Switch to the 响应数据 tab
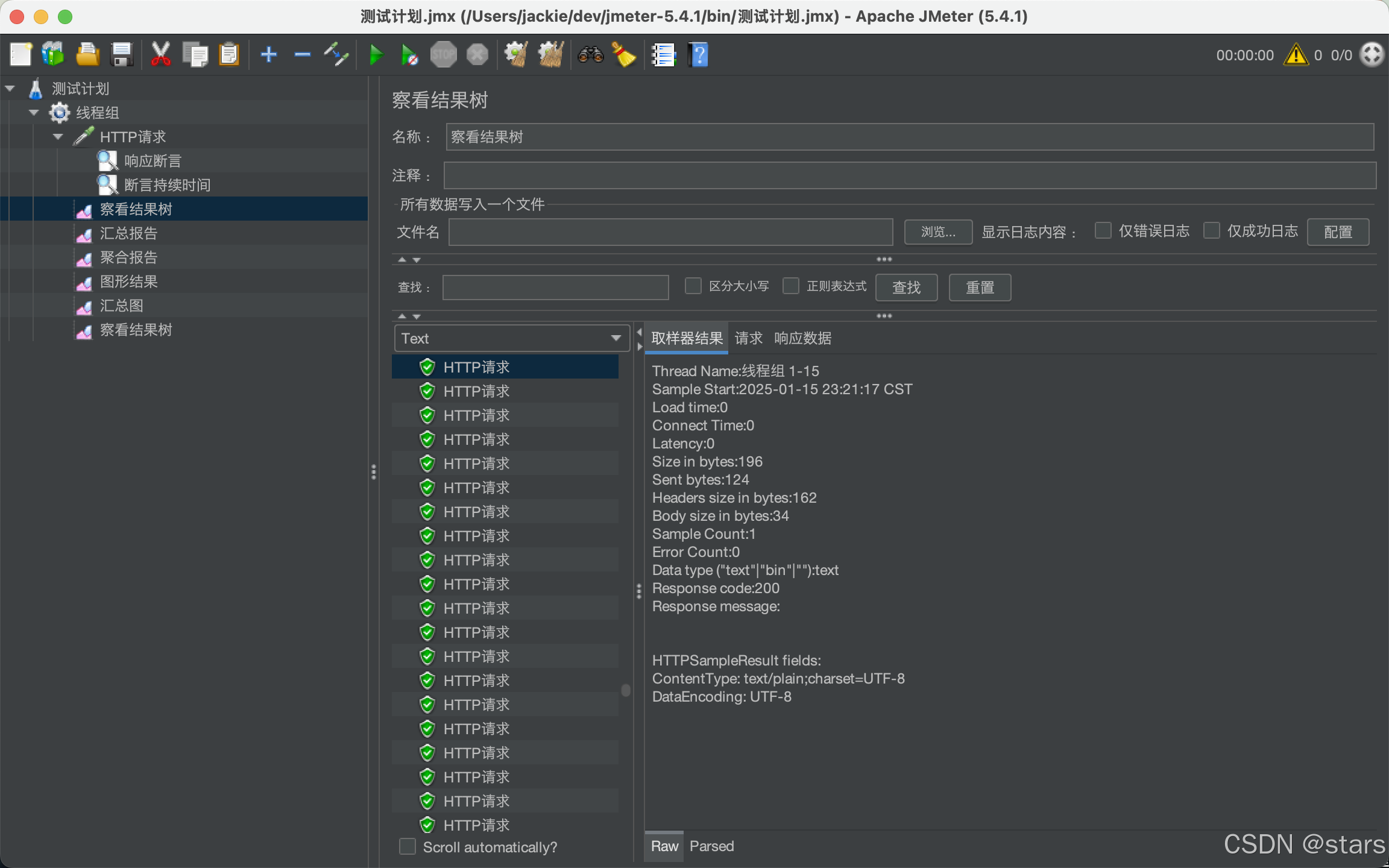Screen dimensions: 1389x868 pos(802,338)
